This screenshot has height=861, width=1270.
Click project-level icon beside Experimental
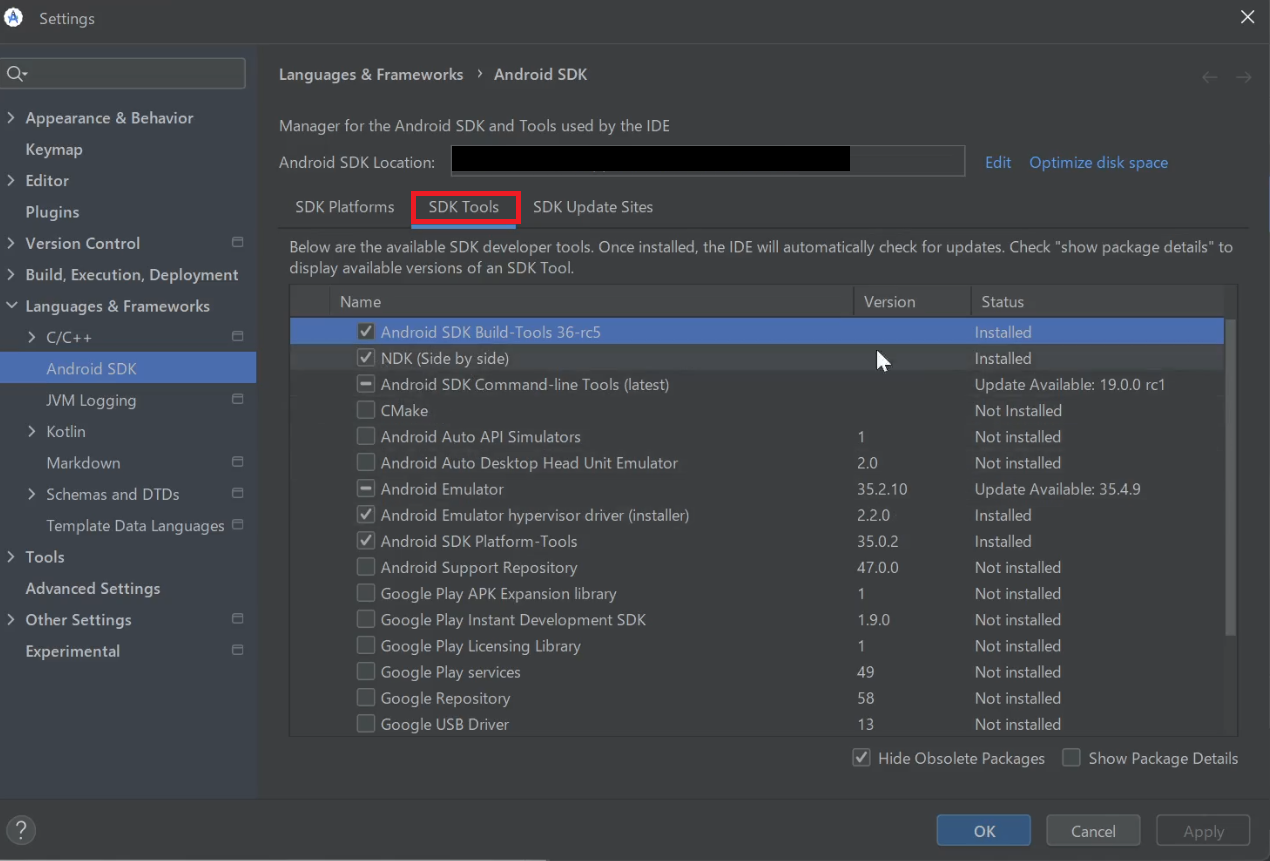click(237, 651)
